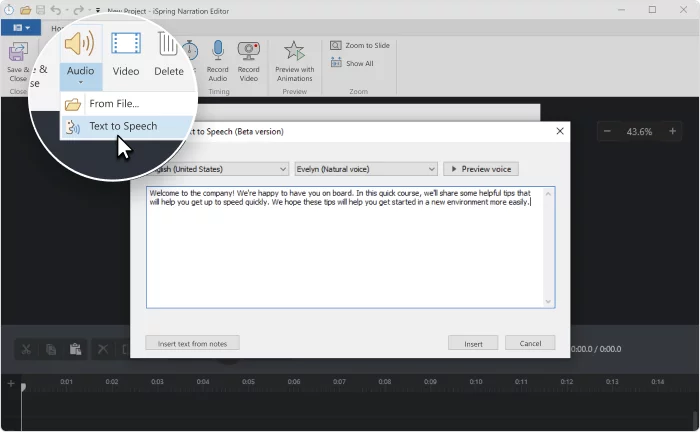Screen dimensions: 700x432
Task: Click Record Audio microphone icon
Action: click(218, 50)
